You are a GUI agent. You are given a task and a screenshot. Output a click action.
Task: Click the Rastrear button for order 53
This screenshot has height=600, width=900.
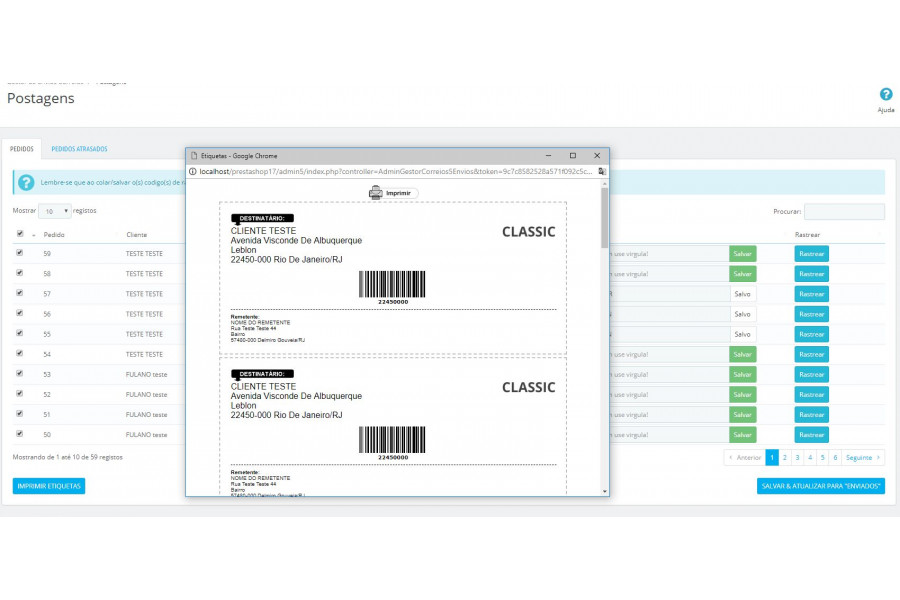[x=812, y=374]
